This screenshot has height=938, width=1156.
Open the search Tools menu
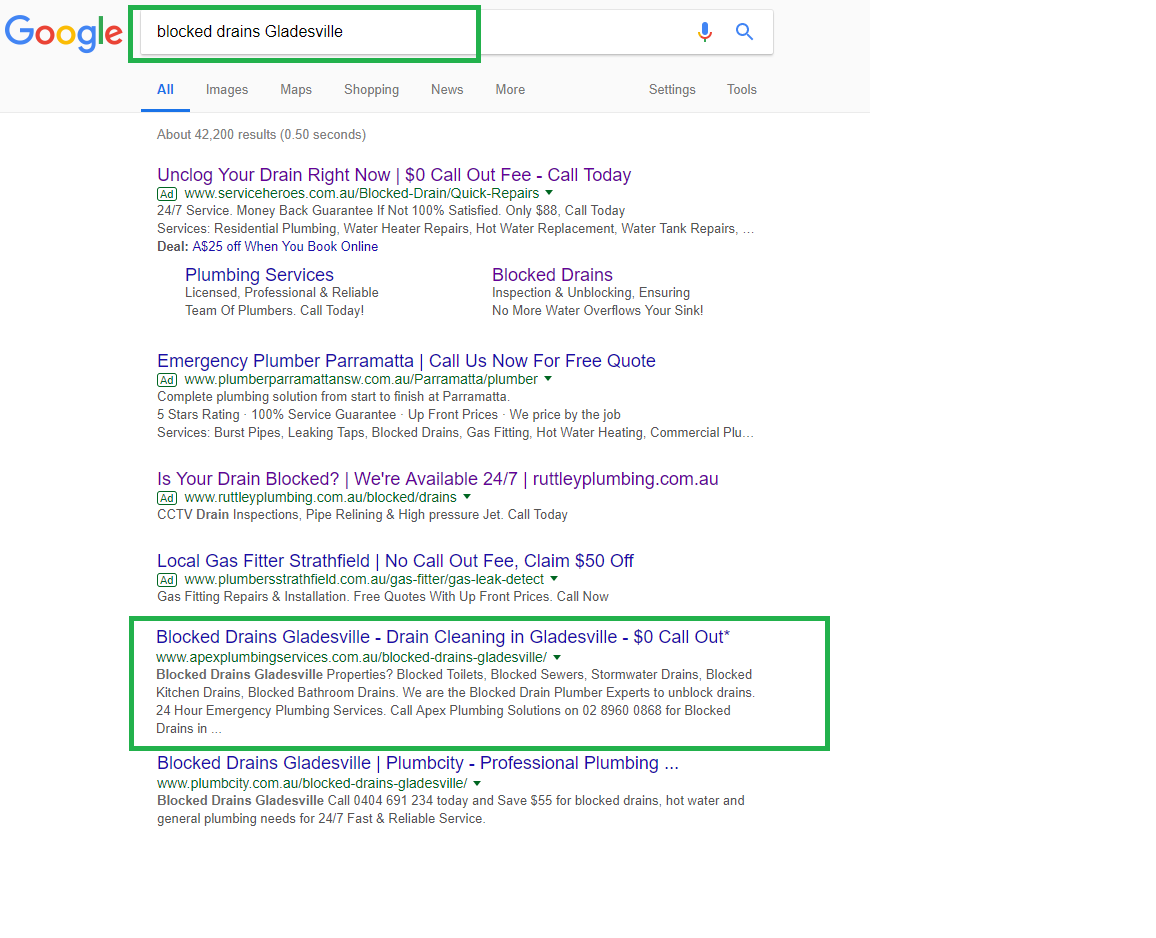[x=742, y=89]
